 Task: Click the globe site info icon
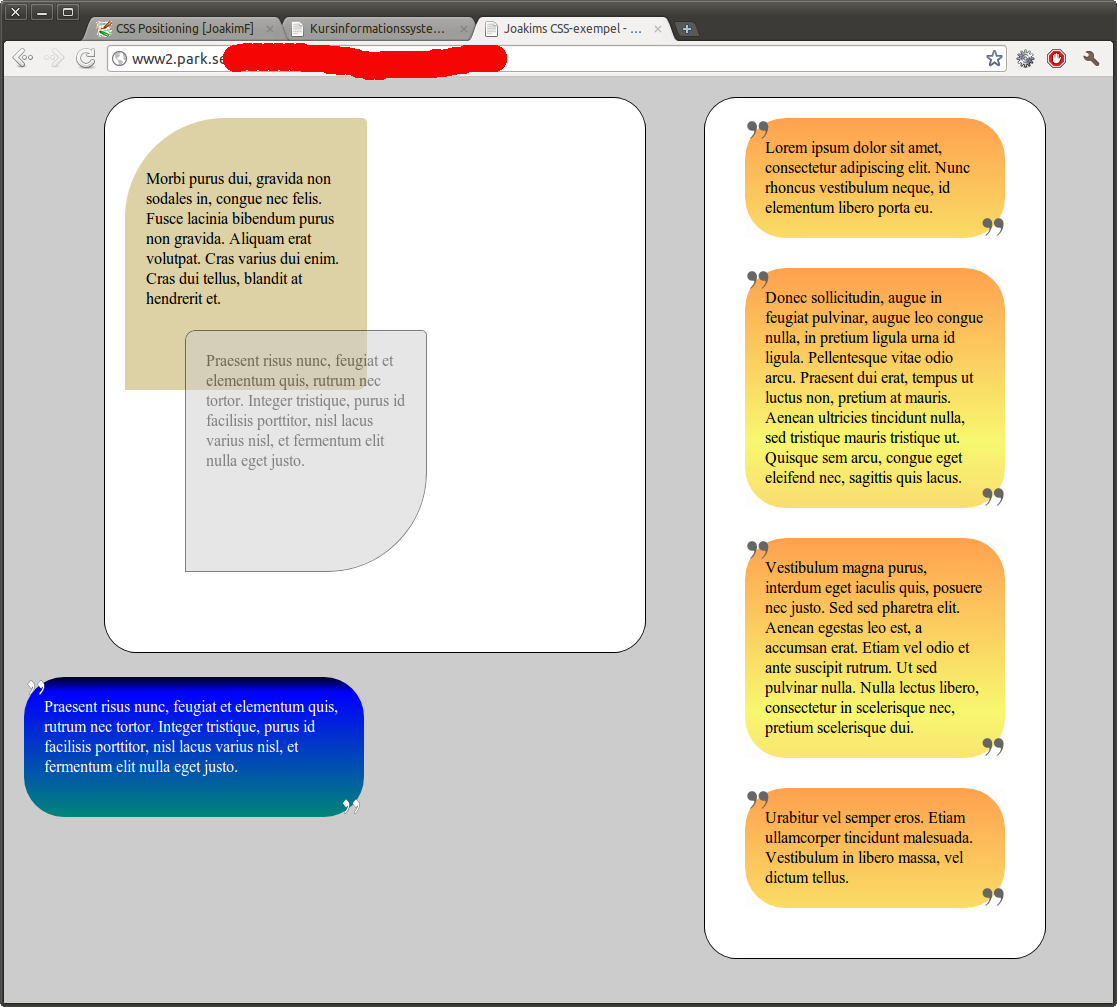[x=120, y=59]
